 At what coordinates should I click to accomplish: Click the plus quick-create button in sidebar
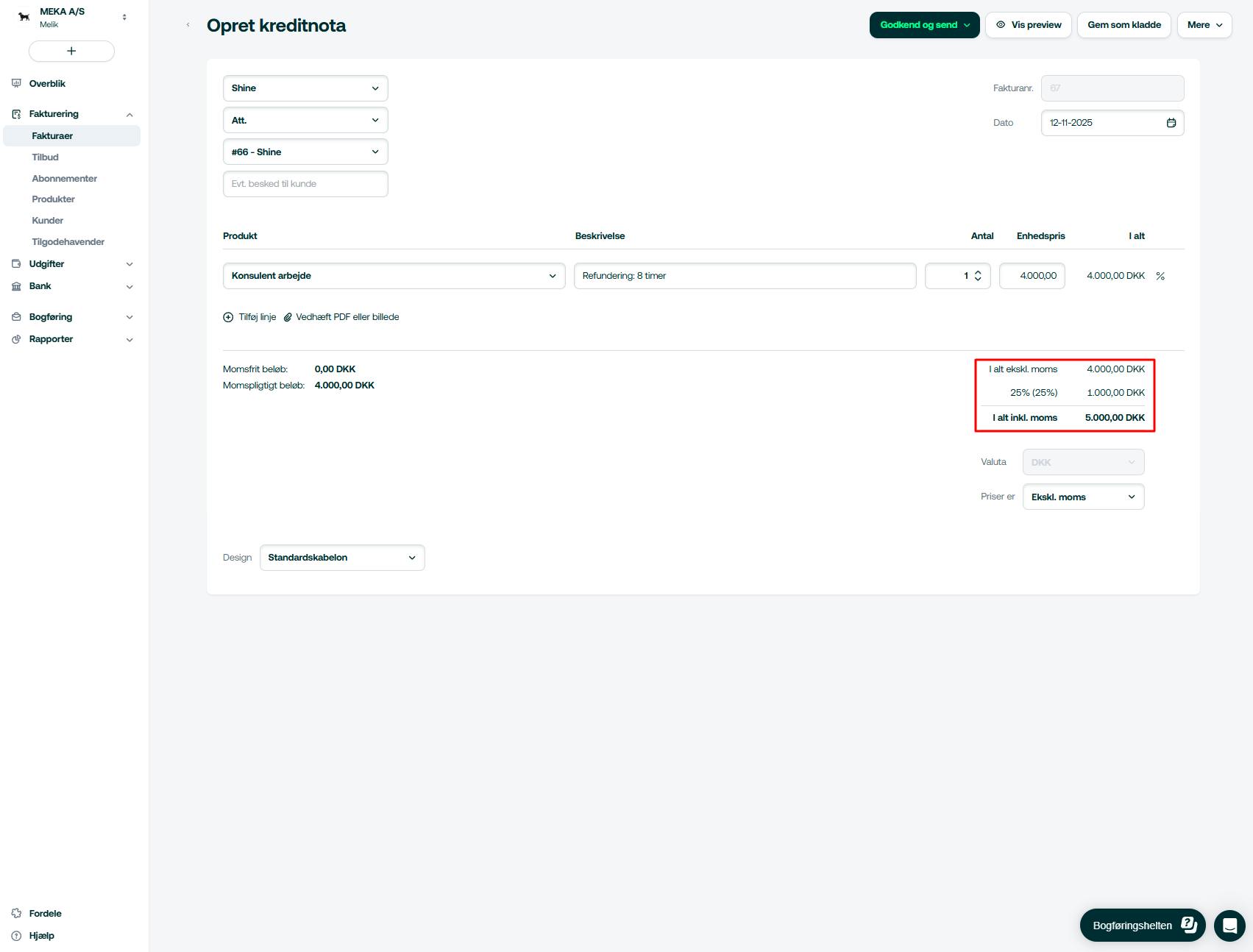(x=71, y=51)
